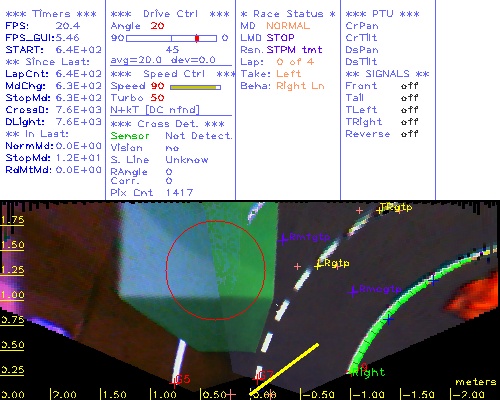500x400 pixels.
Task: Click the 1.00 tick on vertical scale
Action: tap(12, 295)
